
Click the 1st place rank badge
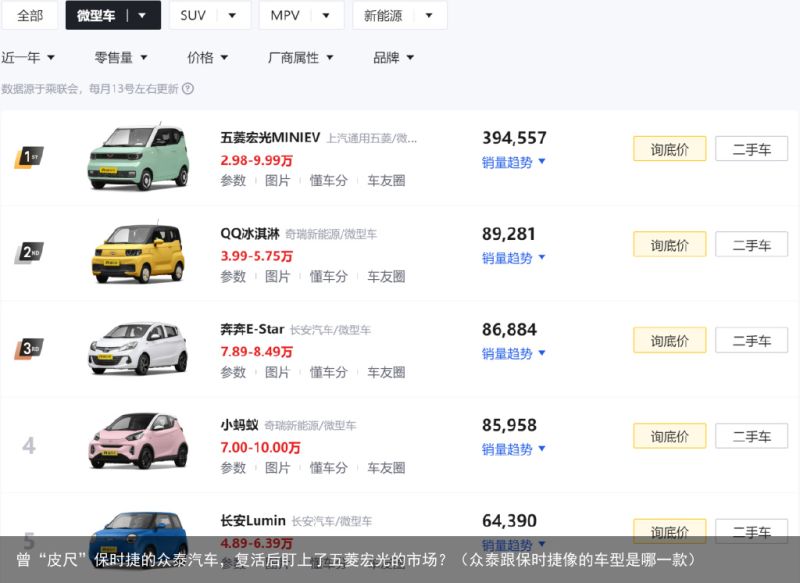point(29,157)
